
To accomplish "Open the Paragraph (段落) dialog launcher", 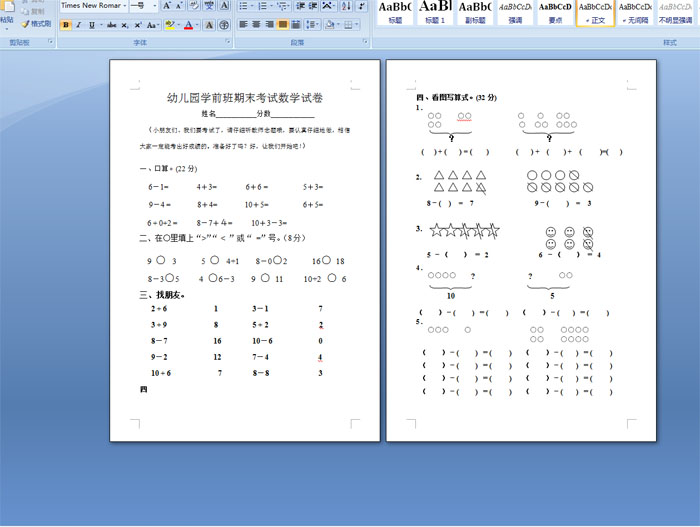I will pos(365,42).
